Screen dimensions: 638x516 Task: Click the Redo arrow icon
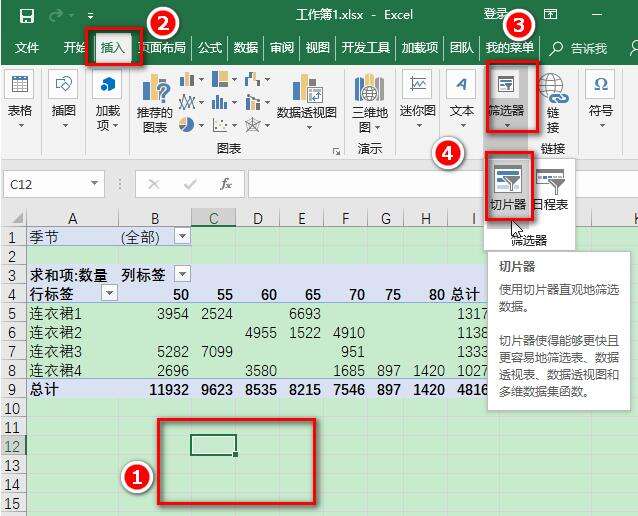[56, 16]
